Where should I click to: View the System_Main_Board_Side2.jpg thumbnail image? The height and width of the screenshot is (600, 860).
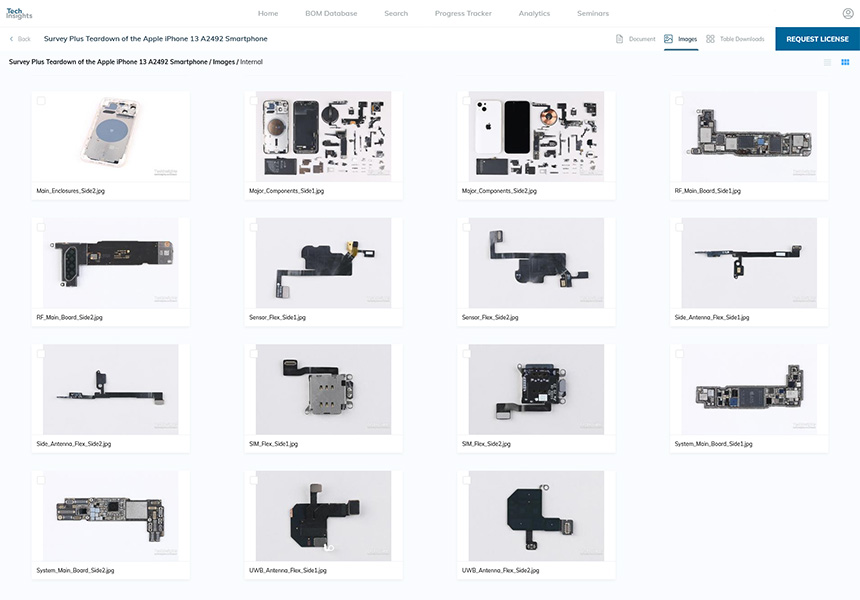coord(111,516)
